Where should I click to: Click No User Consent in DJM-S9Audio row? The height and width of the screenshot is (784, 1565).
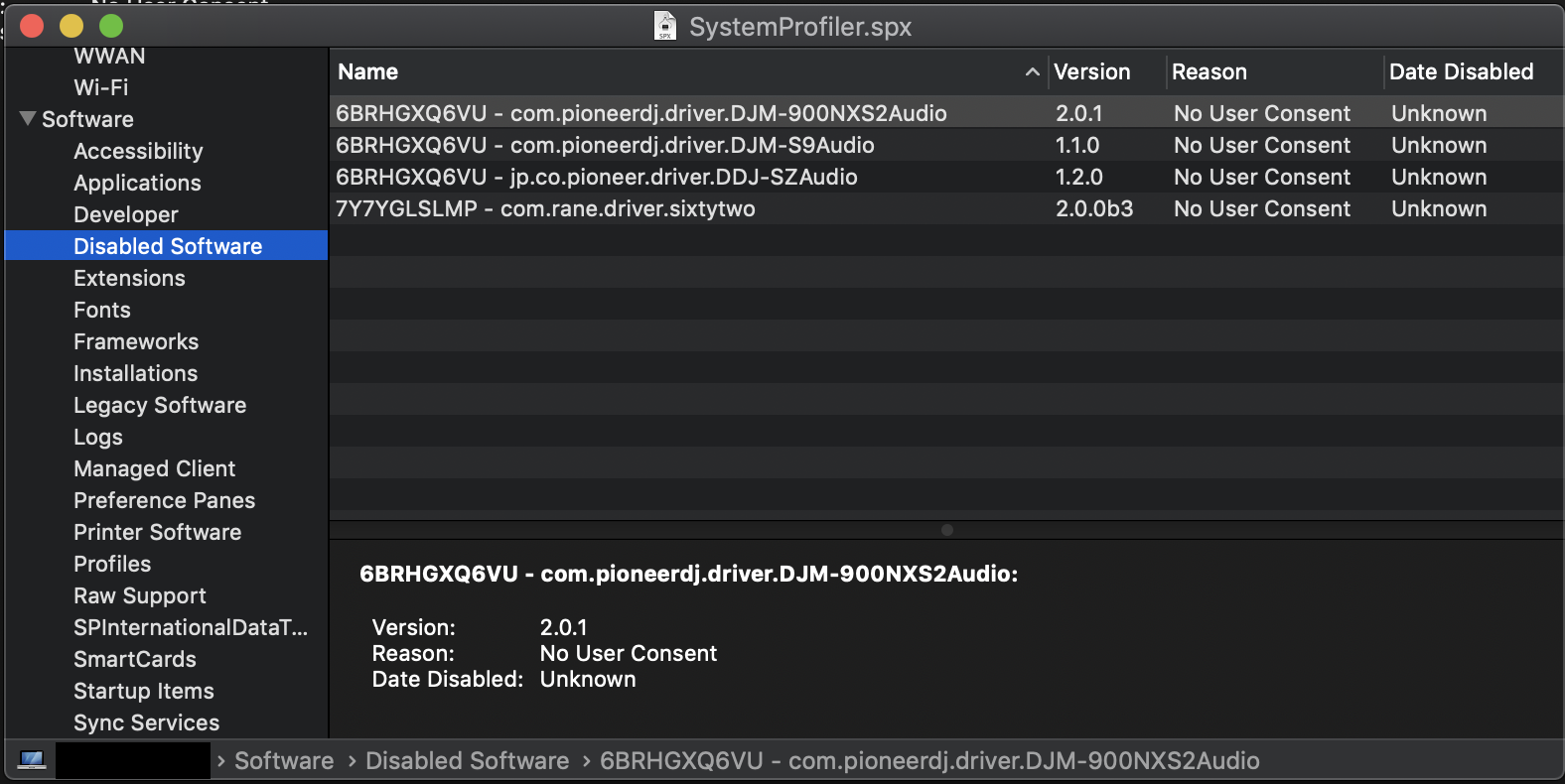point(1262,145)
